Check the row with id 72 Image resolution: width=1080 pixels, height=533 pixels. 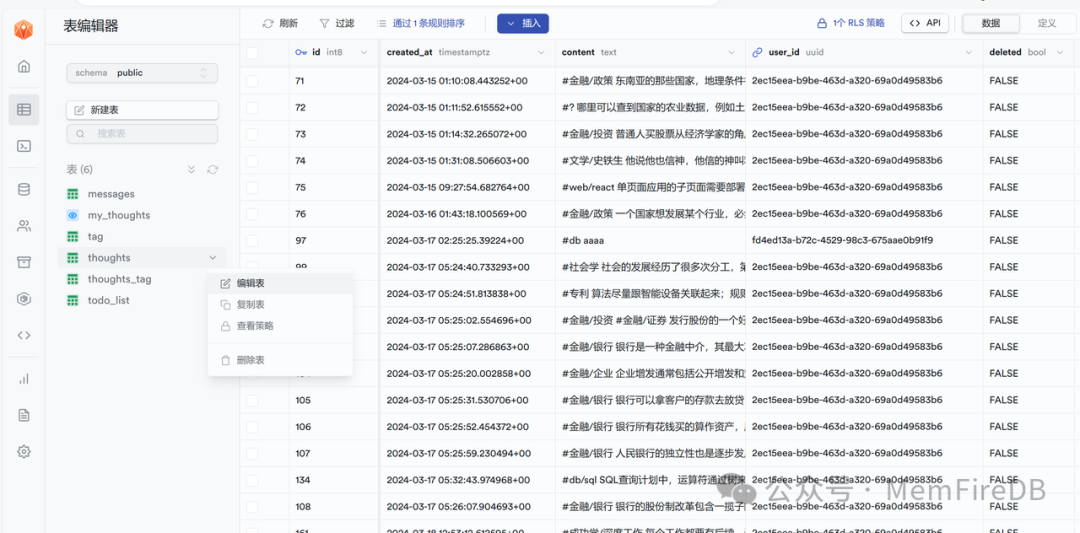(252, 107)
